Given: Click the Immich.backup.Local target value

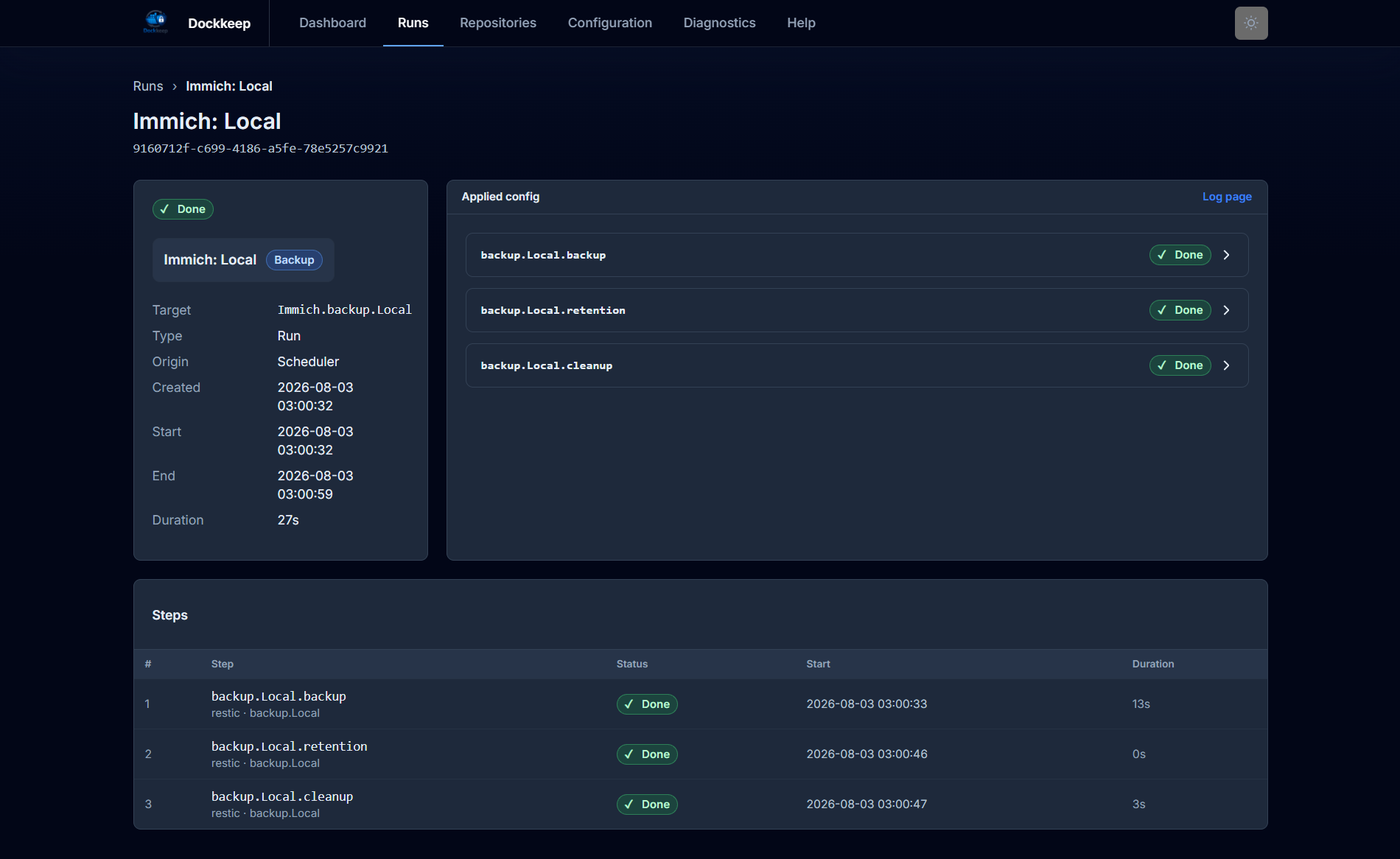Looking at the screenshot, I should [x=345, y=309].
